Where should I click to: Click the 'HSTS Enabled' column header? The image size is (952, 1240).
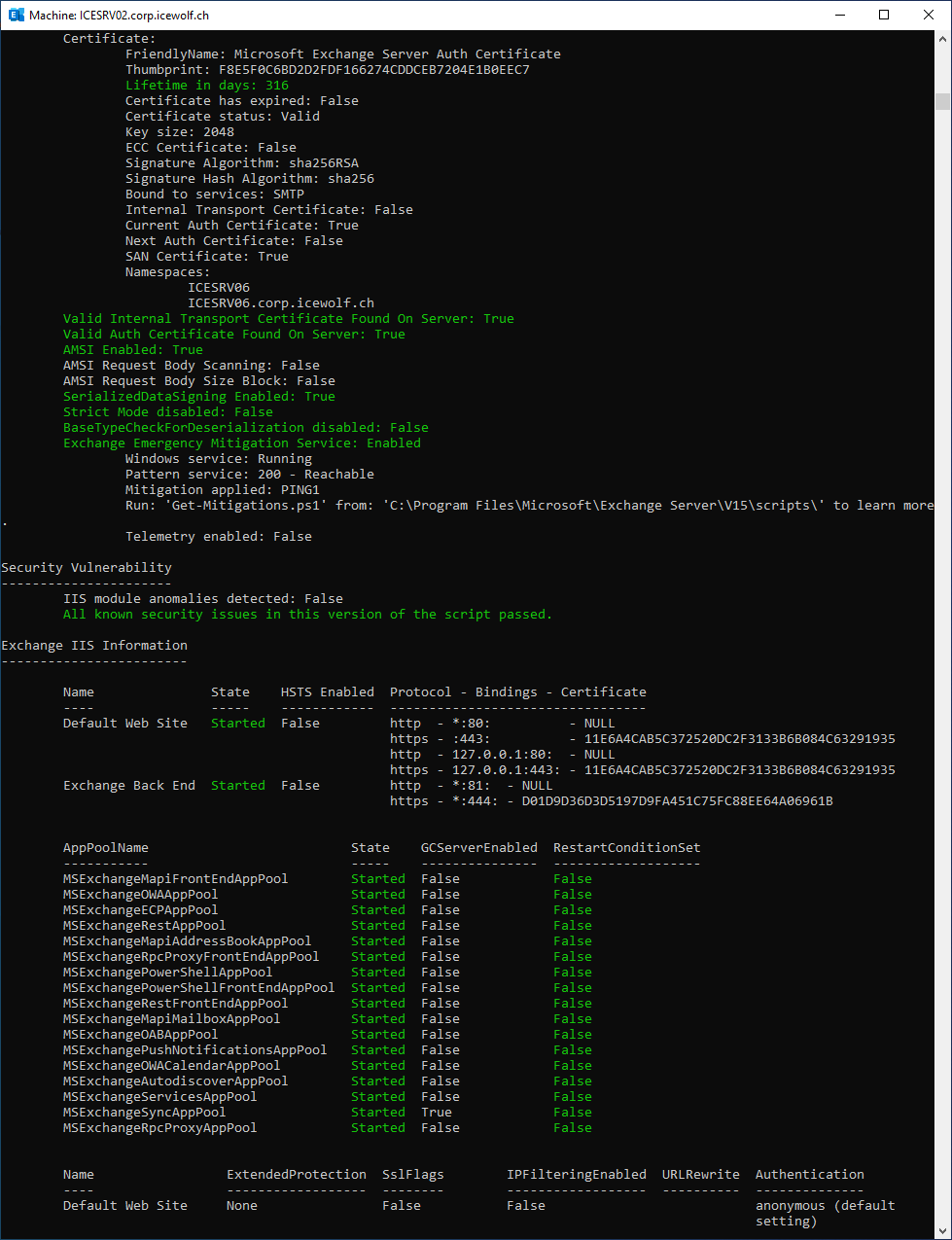(328, 692)
